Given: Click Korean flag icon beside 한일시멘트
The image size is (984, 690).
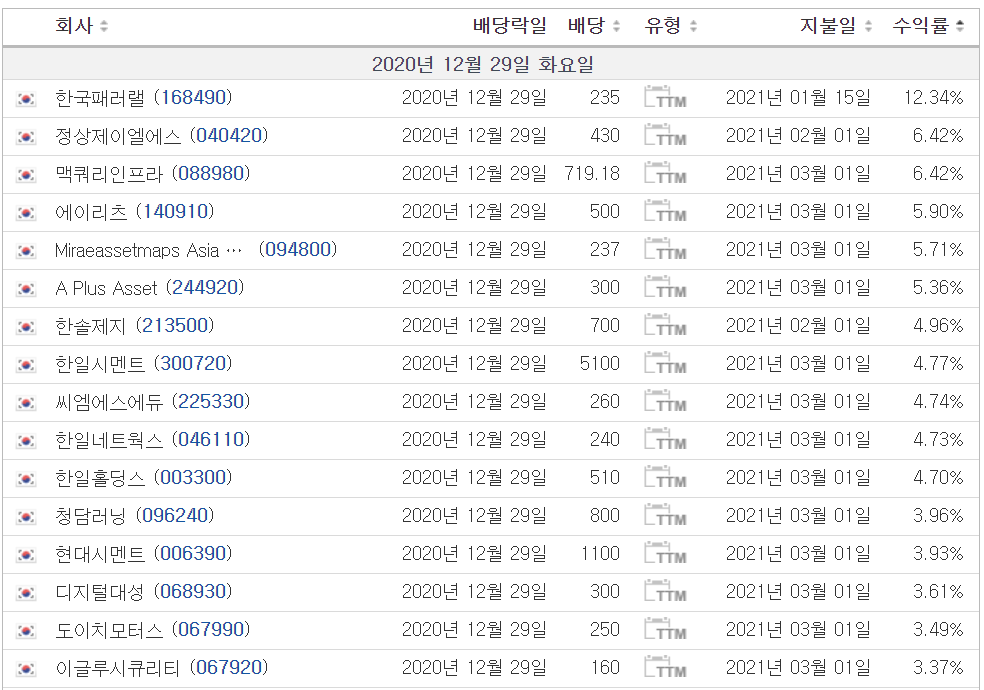Looking at the screenshot, I should 26,365.
